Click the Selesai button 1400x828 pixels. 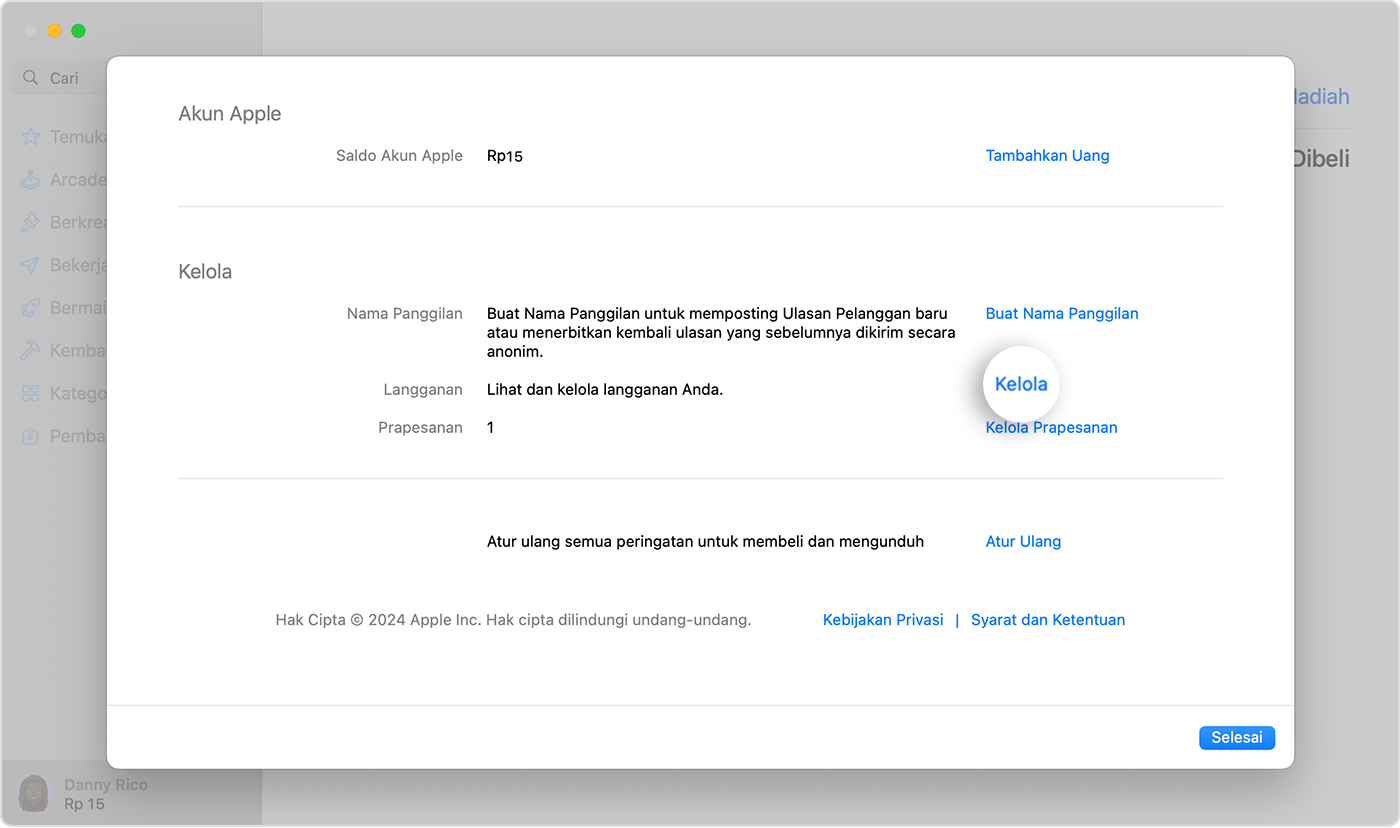[x=1237, y=738]
